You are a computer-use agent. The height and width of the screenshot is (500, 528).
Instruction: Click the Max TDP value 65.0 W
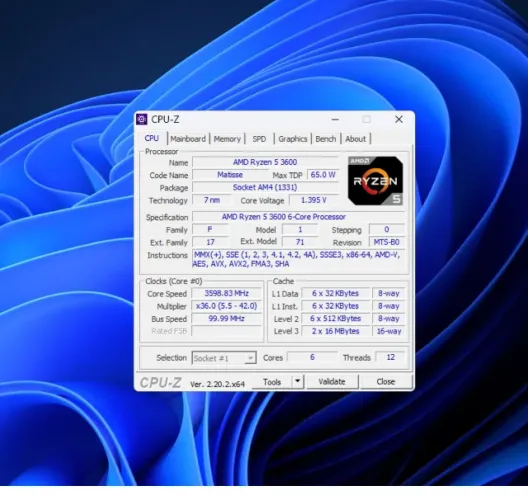(323, 175)
